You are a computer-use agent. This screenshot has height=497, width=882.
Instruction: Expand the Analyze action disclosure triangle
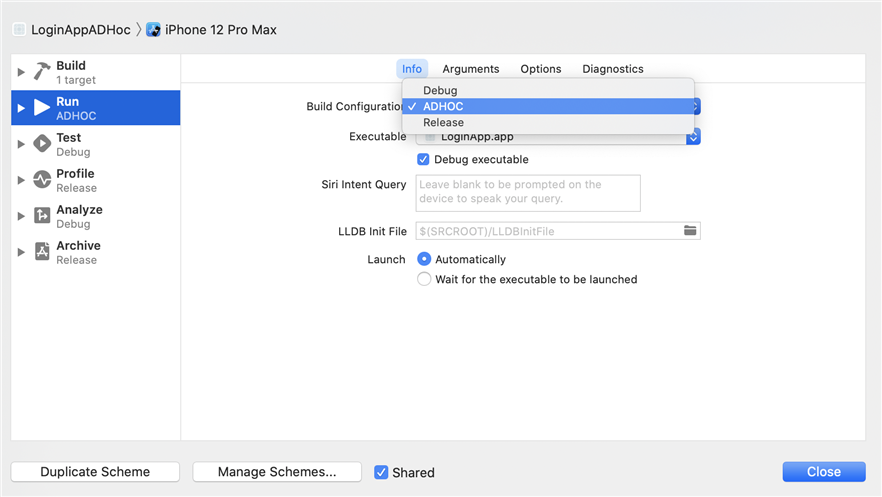click(x=21, y=216)
